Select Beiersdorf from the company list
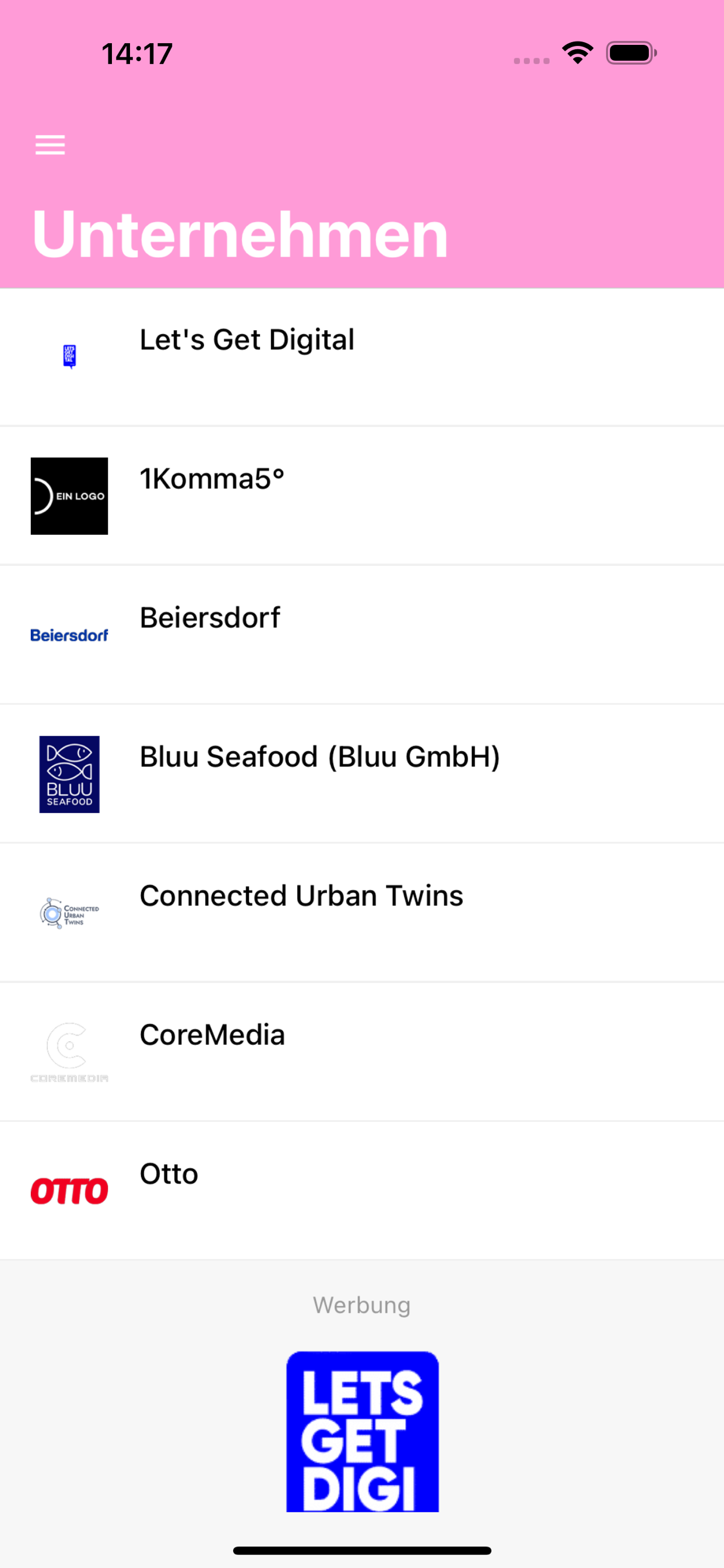The height and width of the screenshot is (1568, 724). pos(362,635)
